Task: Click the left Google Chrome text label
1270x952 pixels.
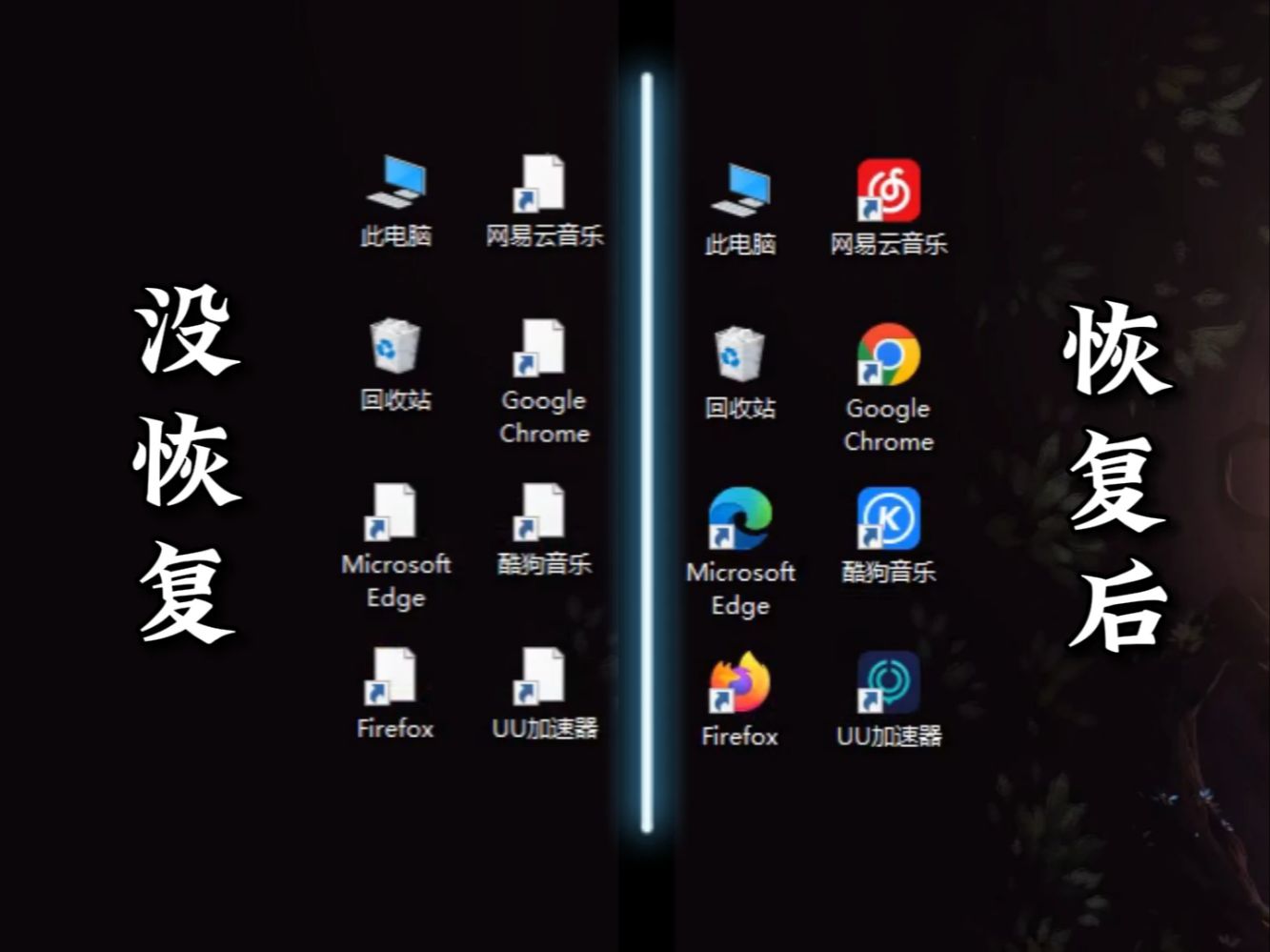Action: 544,416
